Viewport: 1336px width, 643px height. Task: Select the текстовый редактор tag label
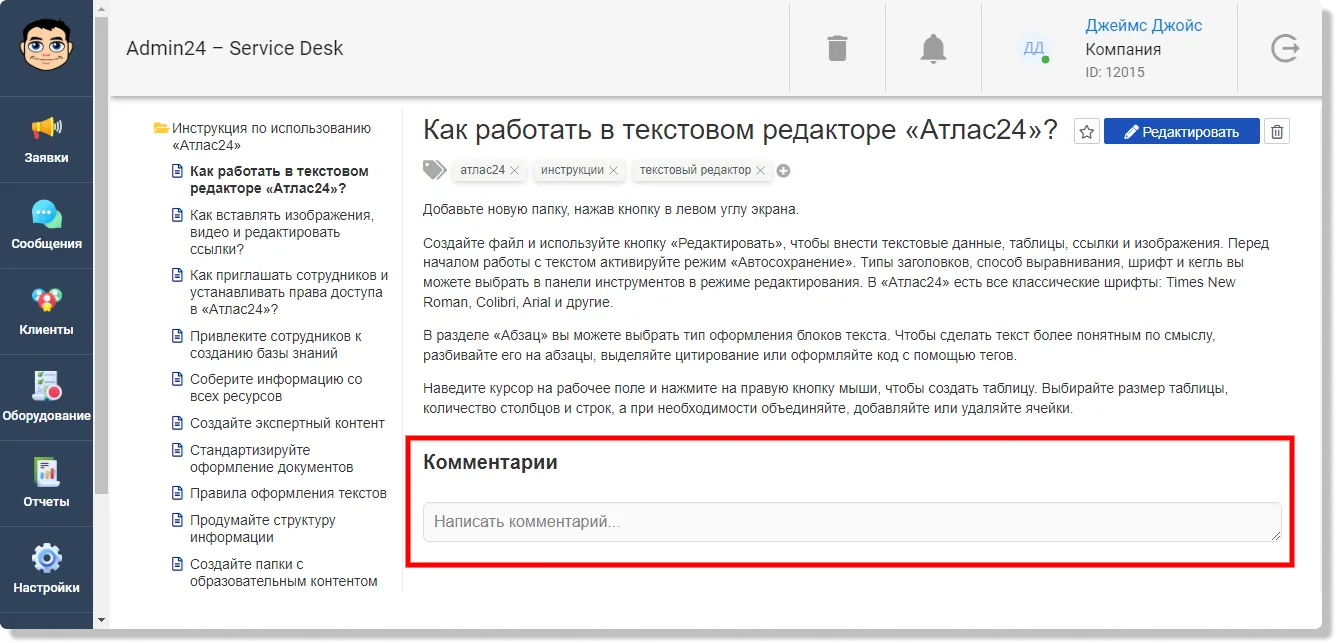(695, 170)
